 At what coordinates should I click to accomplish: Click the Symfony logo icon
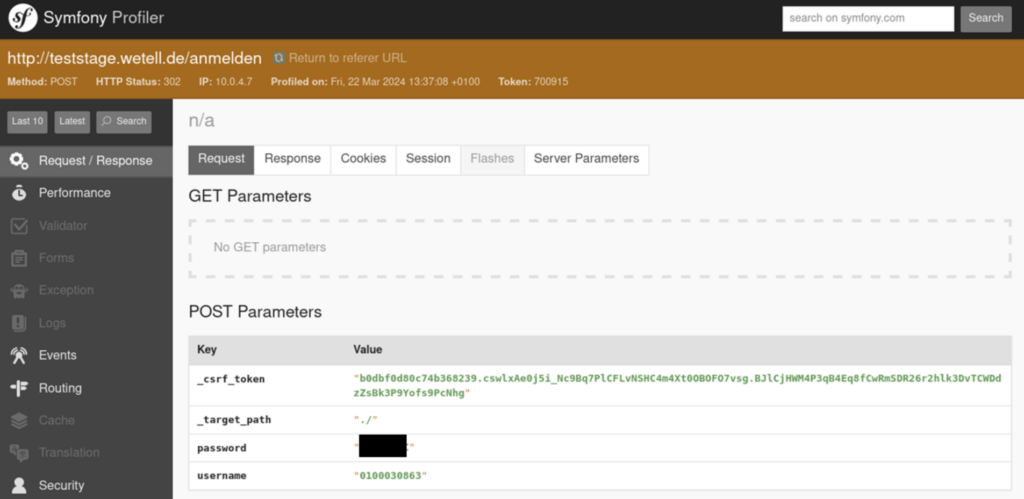coord(23,19)
